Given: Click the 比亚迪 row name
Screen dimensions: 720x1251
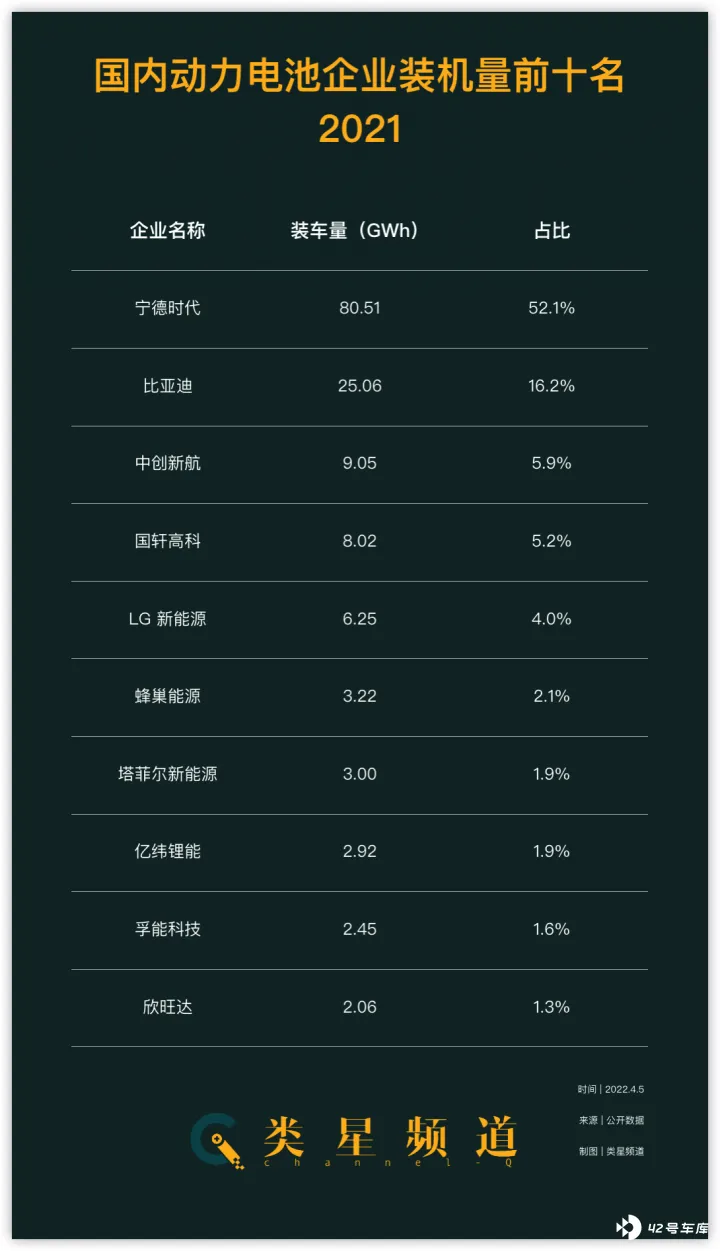Looking at the screenshot, I should (168, 386).
